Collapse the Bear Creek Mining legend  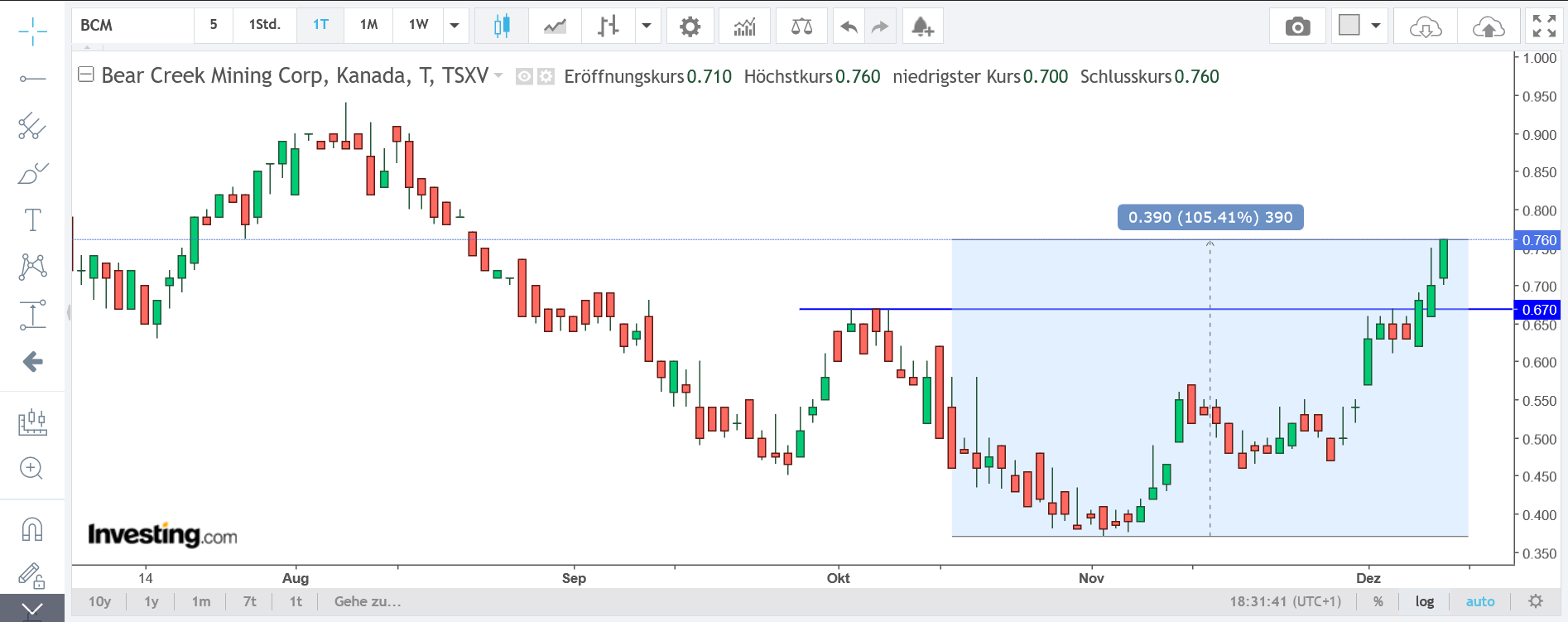85,75
